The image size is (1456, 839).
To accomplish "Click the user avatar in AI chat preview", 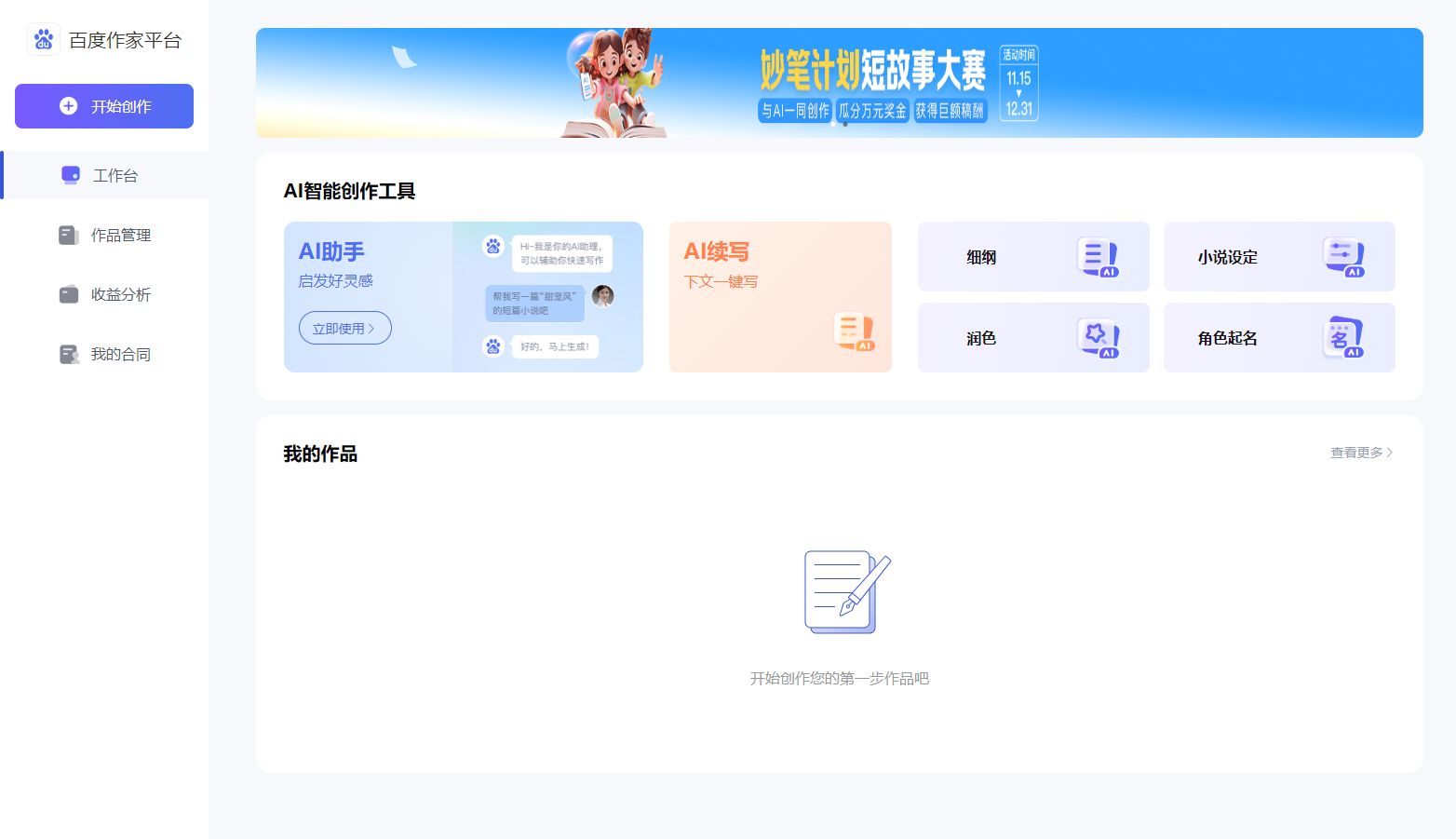I will click(603, 296).
